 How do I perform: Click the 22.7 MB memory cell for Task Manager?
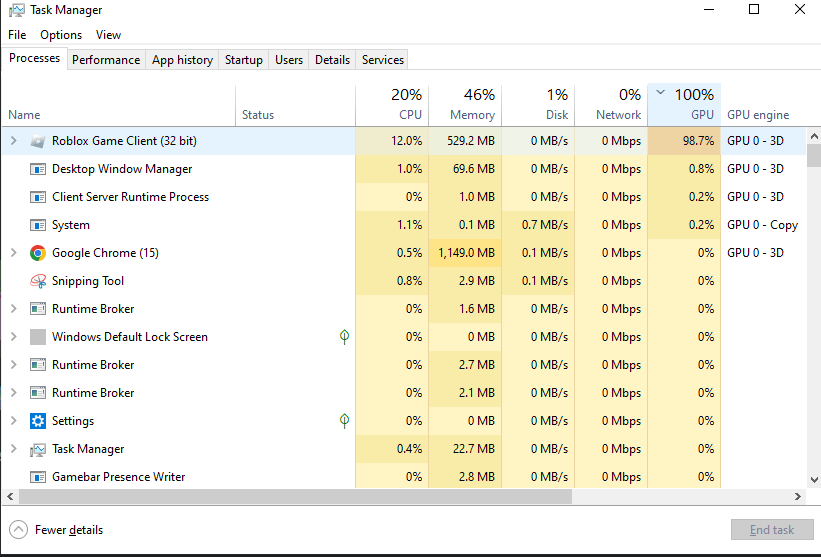pyautogui.click(x=465, y=449)
